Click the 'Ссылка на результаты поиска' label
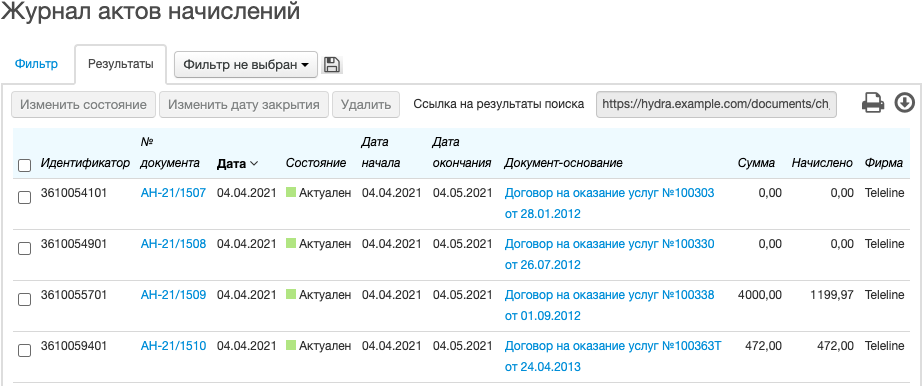Screen dimensions: 922x386 coord(499,104)
